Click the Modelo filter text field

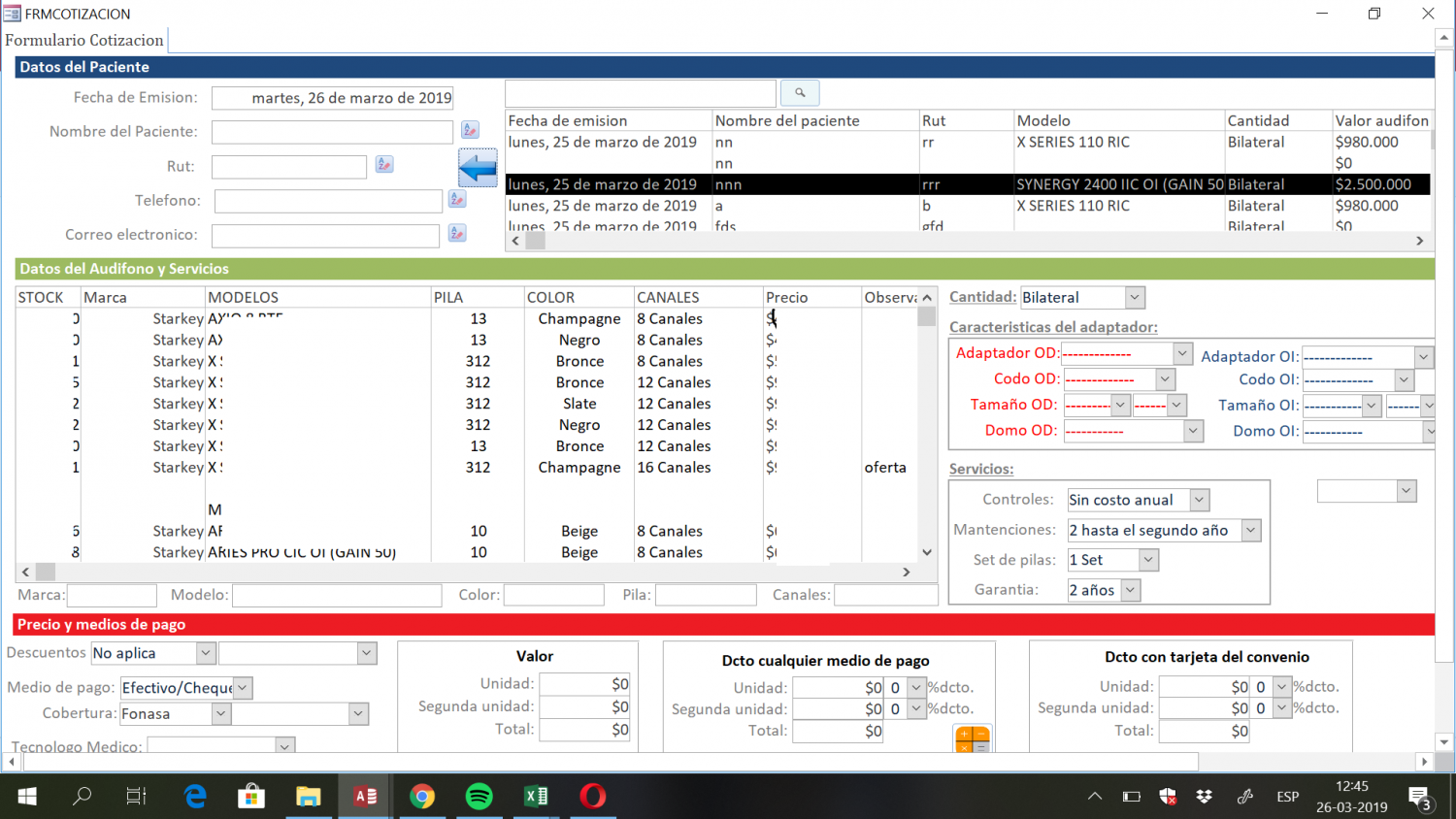[x=337, y=595]
